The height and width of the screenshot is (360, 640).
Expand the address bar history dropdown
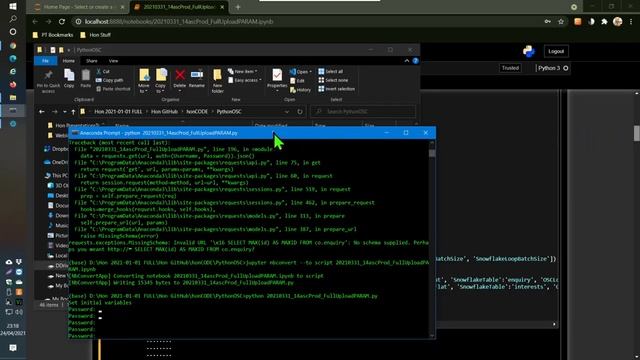point(287,111)
